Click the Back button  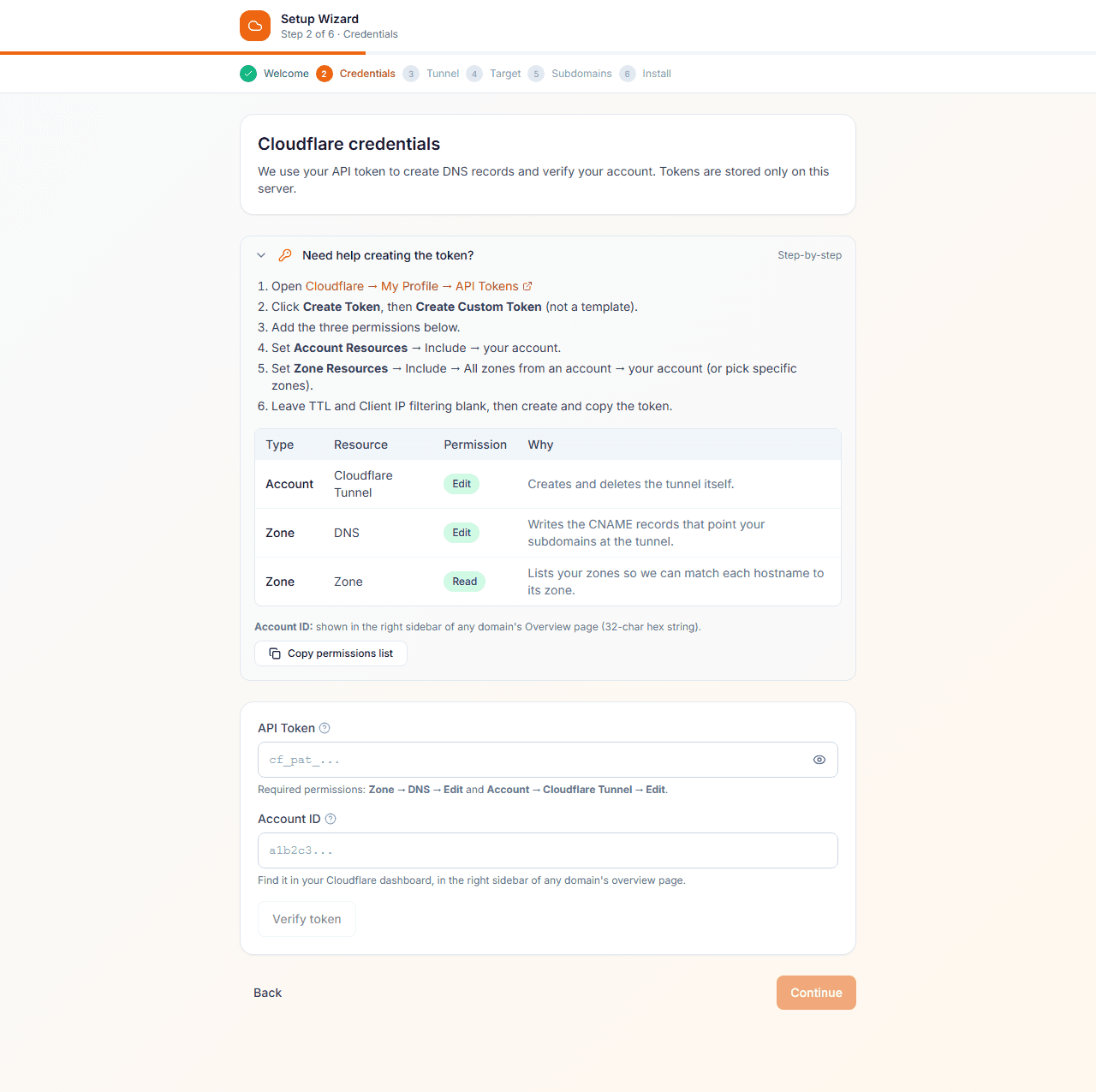point(267,993)
